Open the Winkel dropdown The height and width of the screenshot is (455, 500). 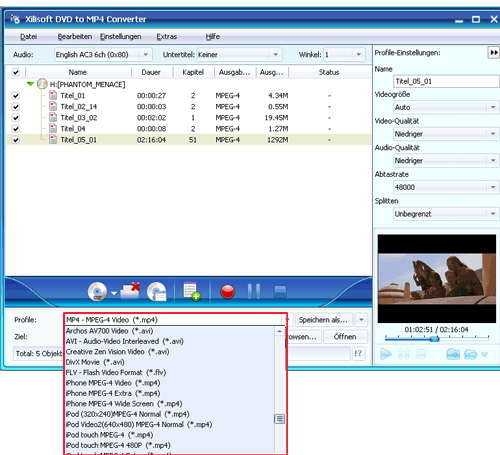[x=359, y=54]
